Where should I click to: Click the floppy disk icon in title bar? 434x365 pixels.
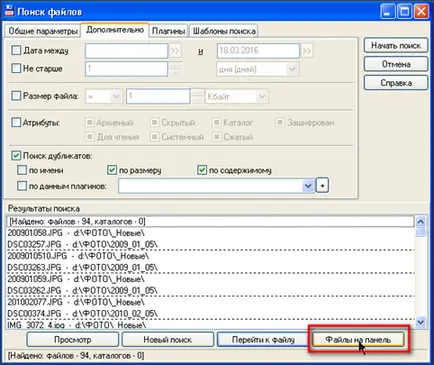9,11
